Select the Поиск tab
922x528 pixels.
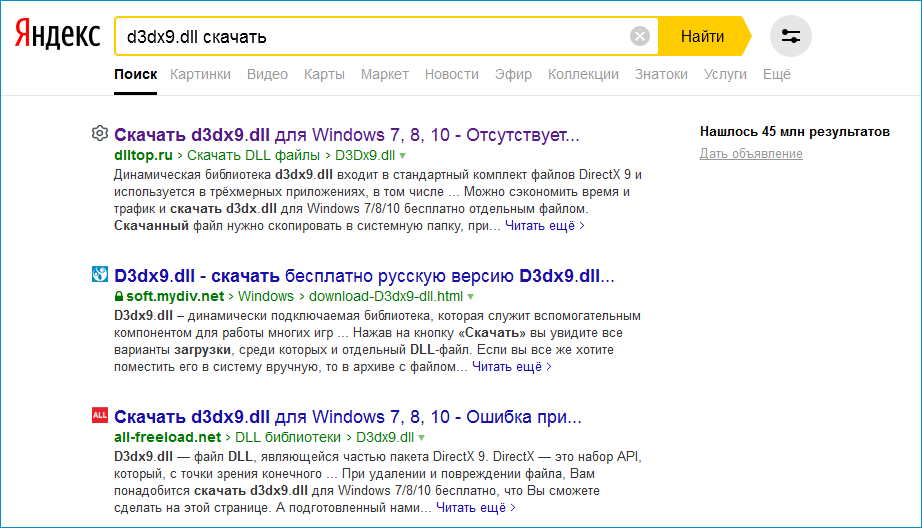(135, 74)
